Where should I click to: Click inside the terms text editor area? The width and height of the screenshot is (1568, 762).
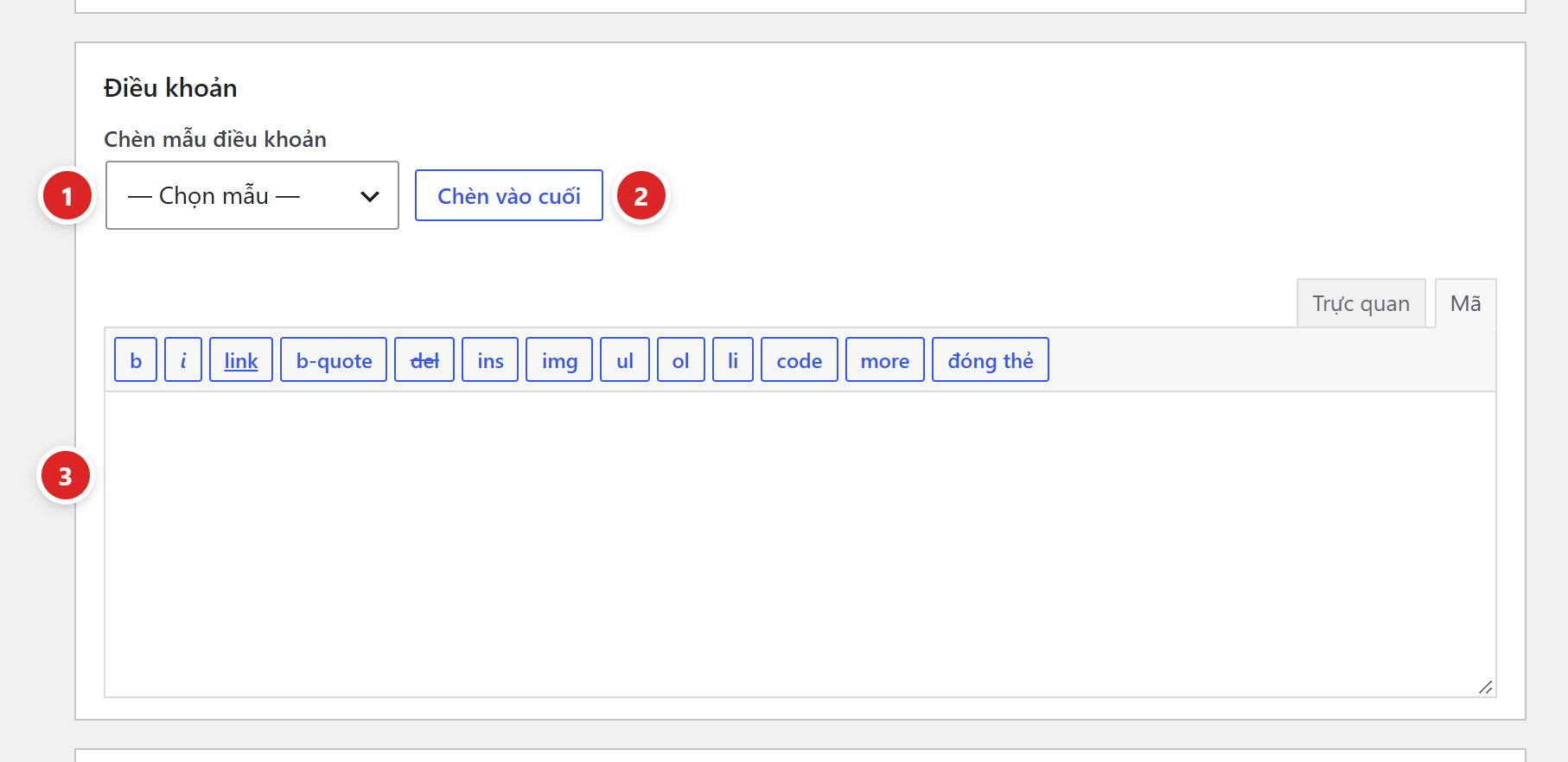point(800,544)
